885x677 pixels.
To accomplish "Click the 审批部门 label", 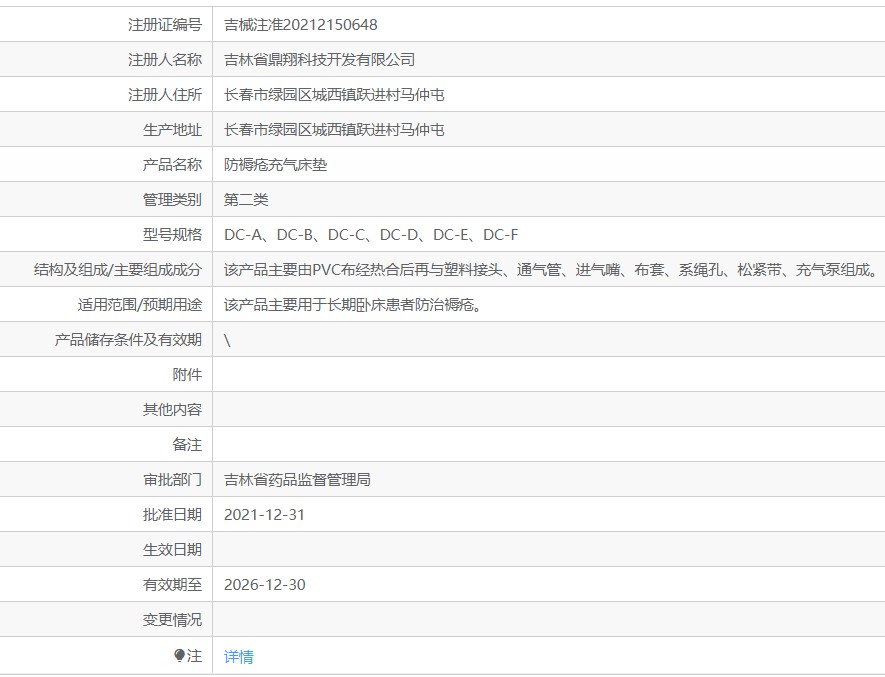I will click(172, 480).
